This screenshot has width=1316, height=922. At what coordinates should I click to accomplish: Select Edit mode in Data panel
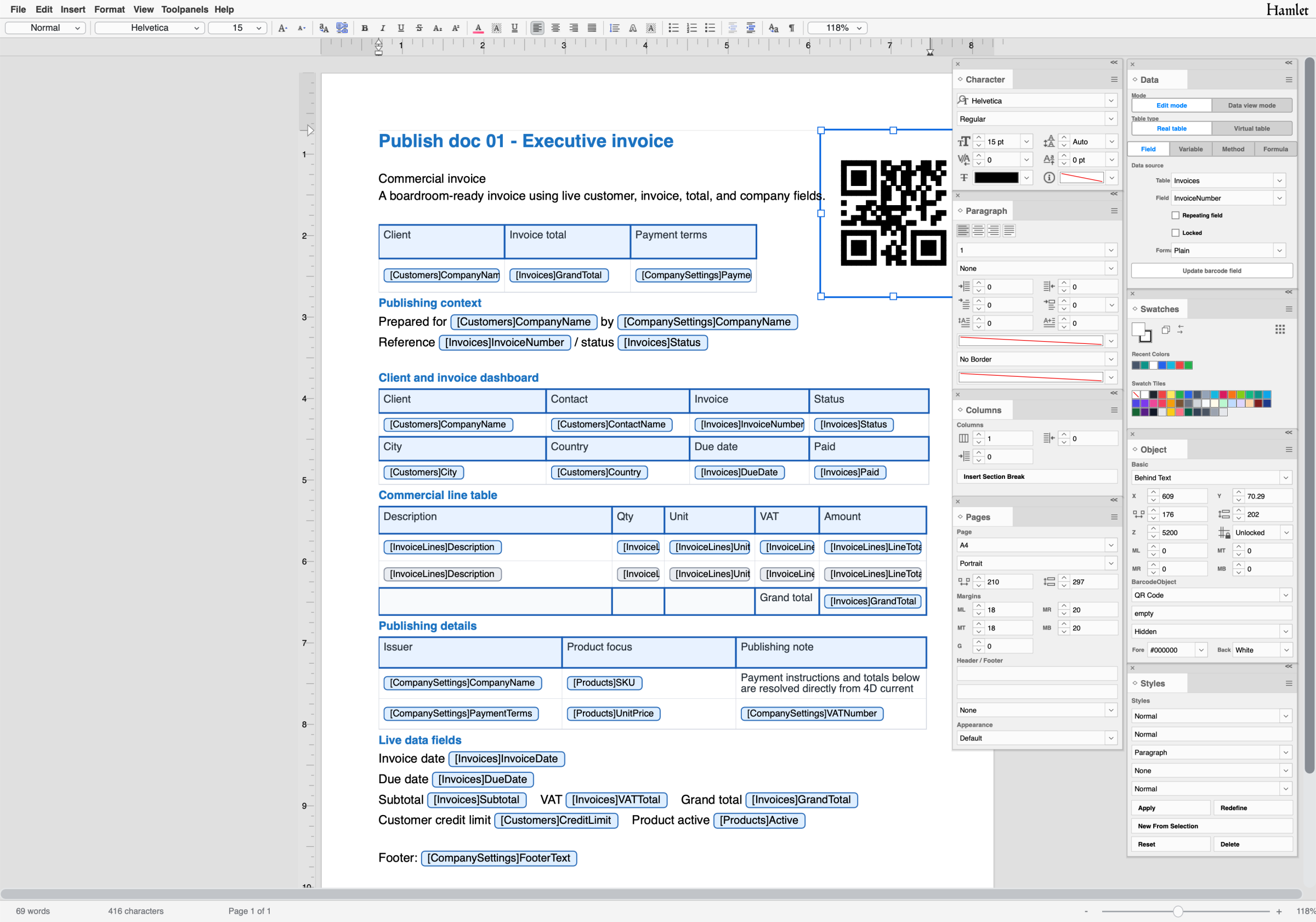click(x=1172, y=105)
